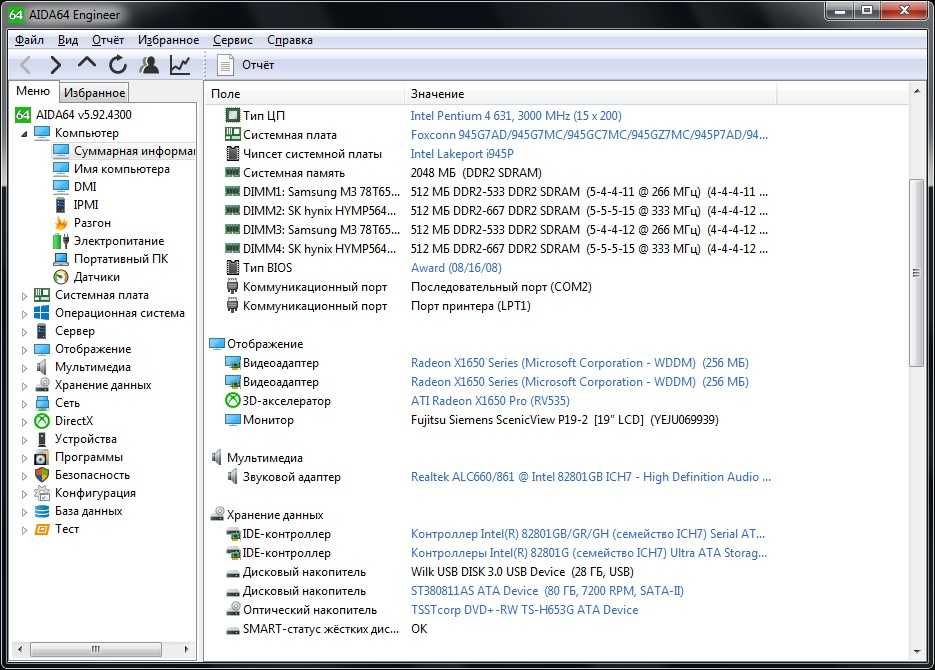Open the user management icon in toolbar
The width and height of the screenshot is (935, 670).
149,64
